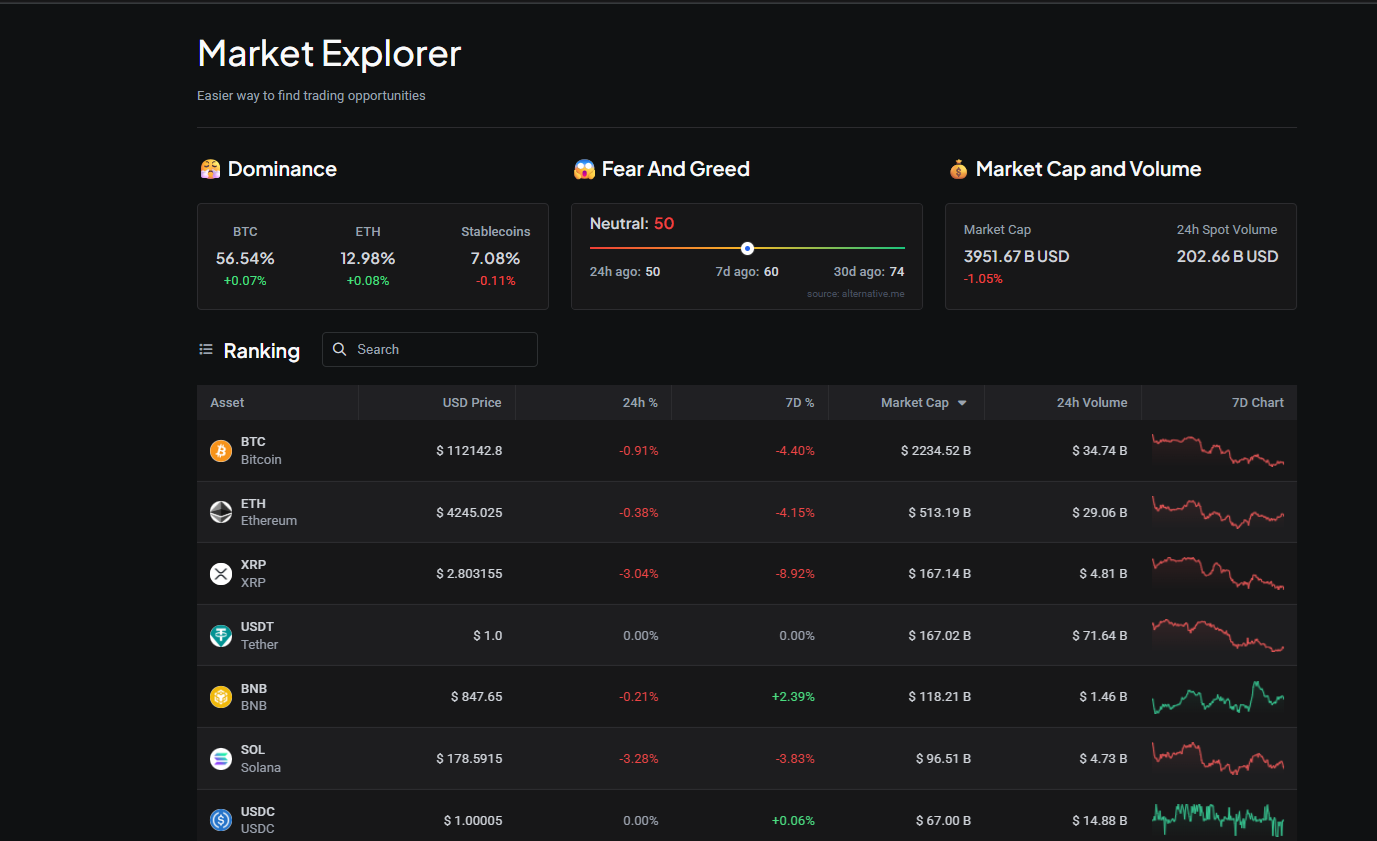Sort table by 24h % column
The width and height of the screenshot is (1377, 841).
594,402
